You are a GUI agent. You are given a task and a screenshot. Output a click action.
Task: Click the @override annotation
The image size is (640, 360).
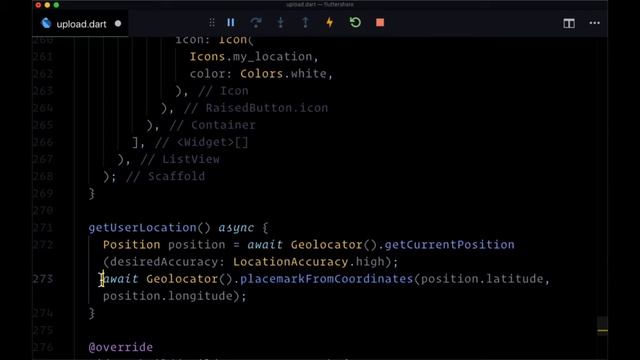click(x=121, y=347)
